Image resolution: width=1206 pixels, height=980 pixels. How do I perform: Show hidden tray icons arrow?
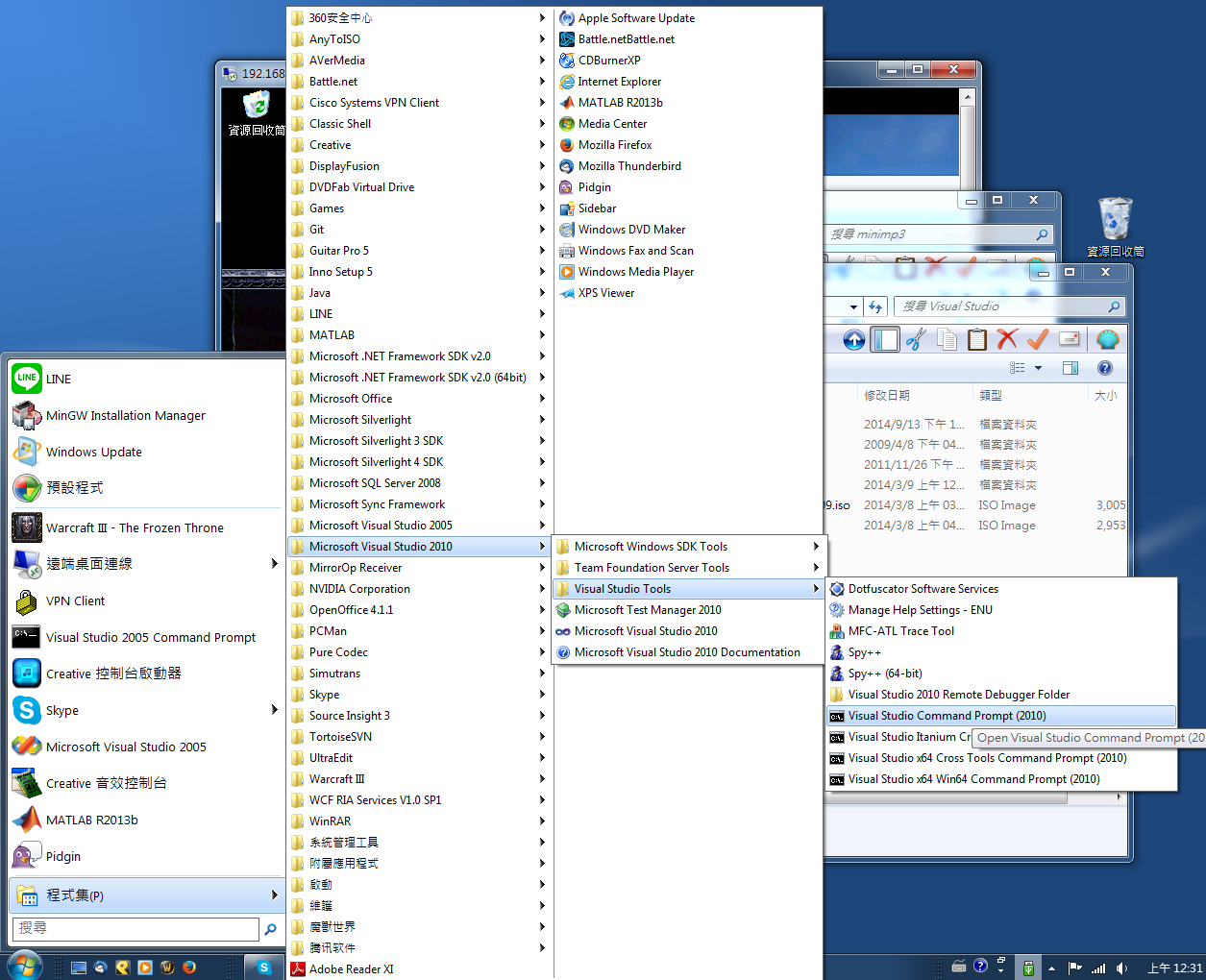tap(1051, 968)
